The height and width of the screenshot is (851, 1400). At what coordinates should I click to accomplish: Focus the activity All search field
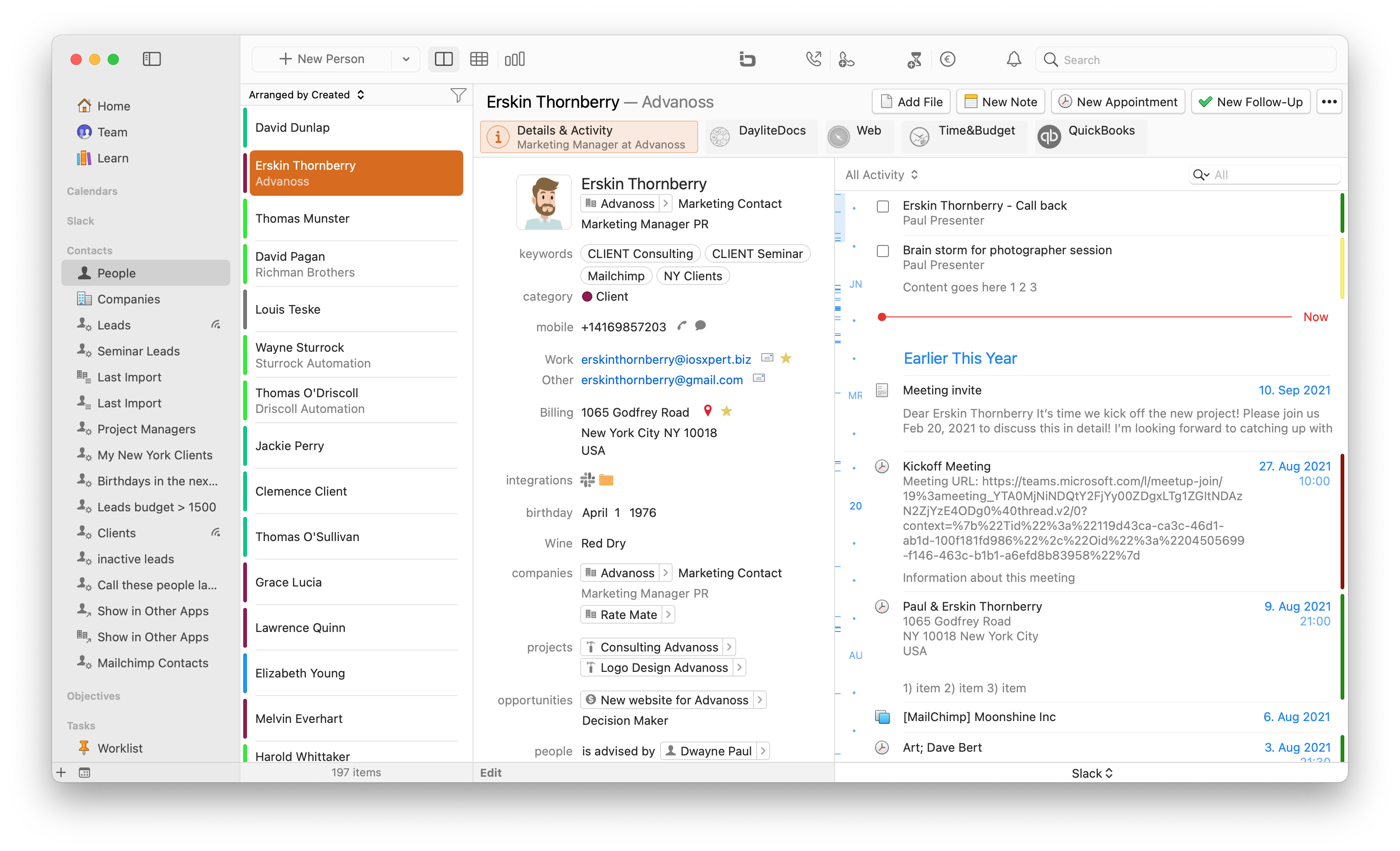[x=1265, y=175]
